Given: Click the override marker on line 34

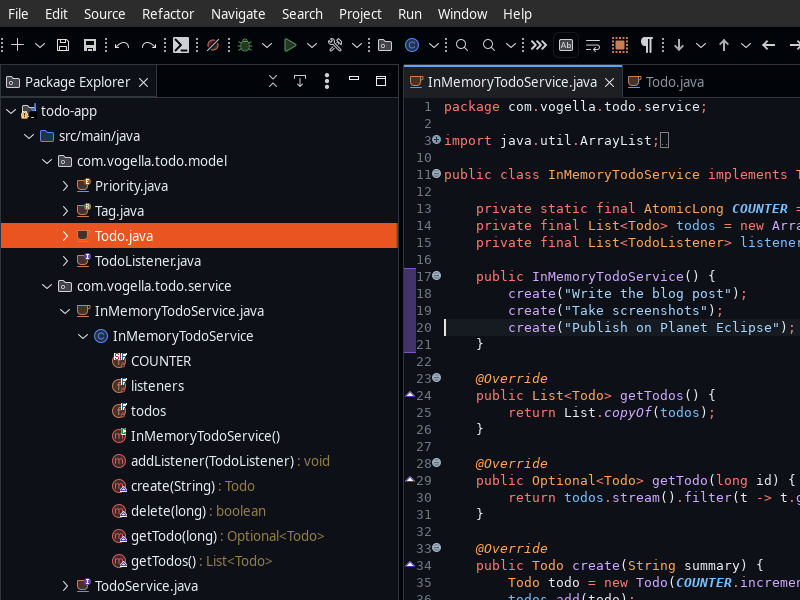Looking at the screenshot, I should [x=410, y=564].
